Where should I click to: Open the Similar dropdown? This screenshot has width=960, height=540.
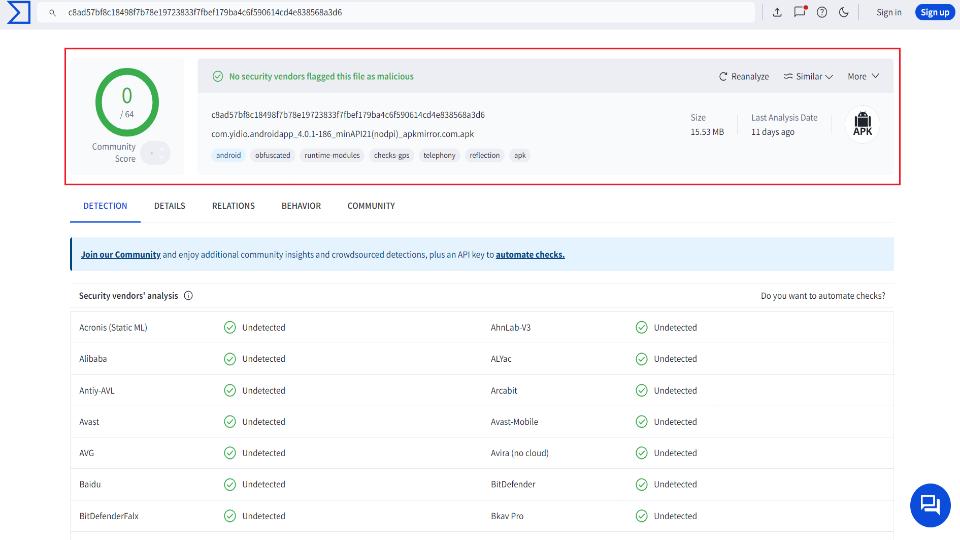click(808, 77)
